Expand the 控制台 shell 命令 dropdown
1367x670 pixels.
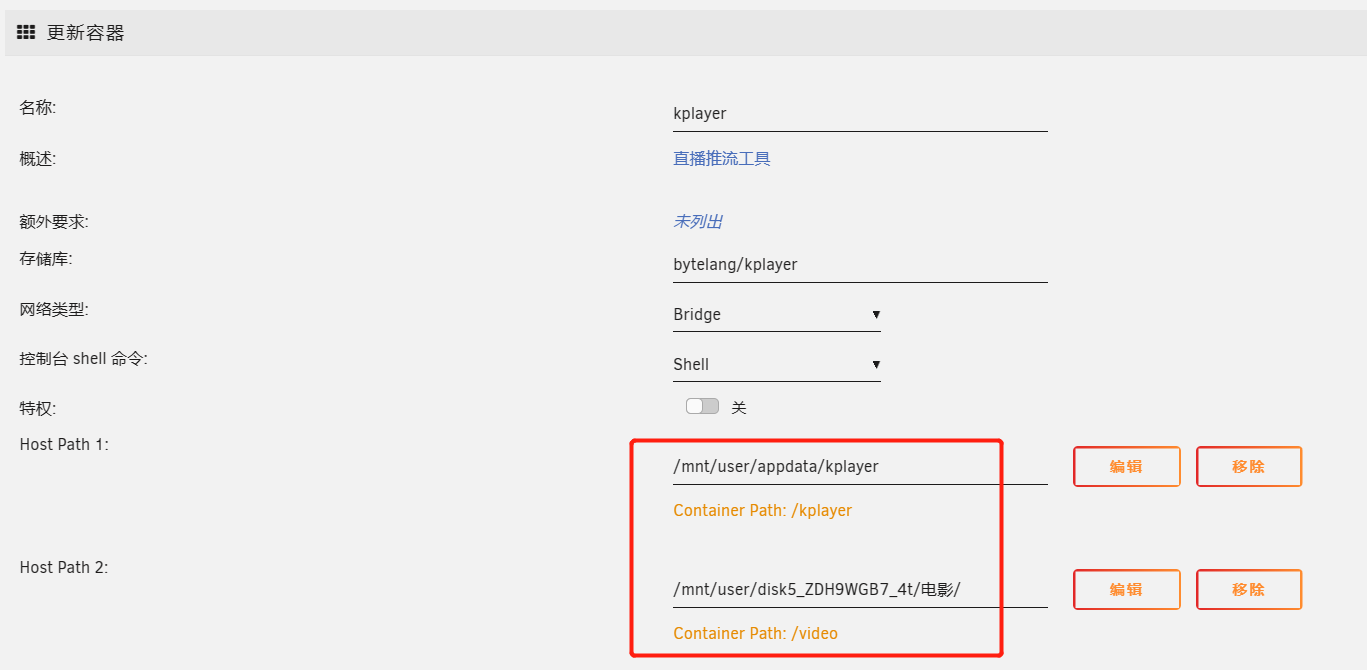pyautogui.click(x=775, y=365)
